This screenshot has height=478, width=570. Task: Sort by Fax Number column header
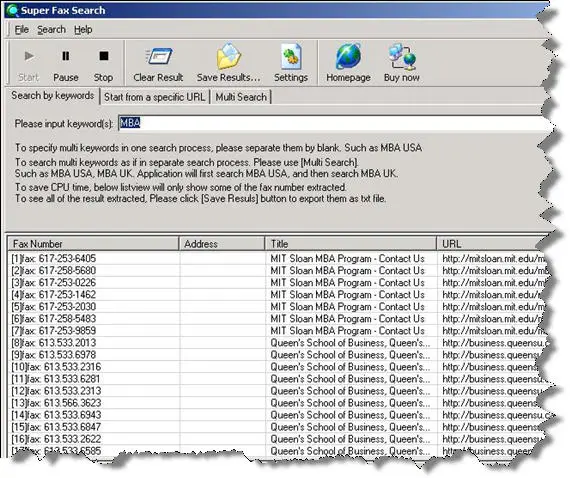tap(93, 244)
